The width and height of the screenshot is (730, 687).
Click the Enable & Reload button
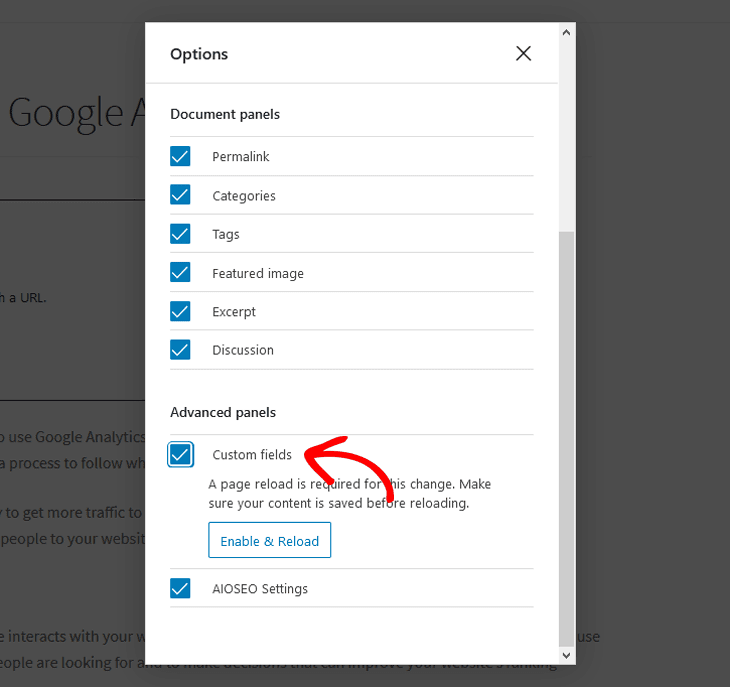[x=270, y=540]
